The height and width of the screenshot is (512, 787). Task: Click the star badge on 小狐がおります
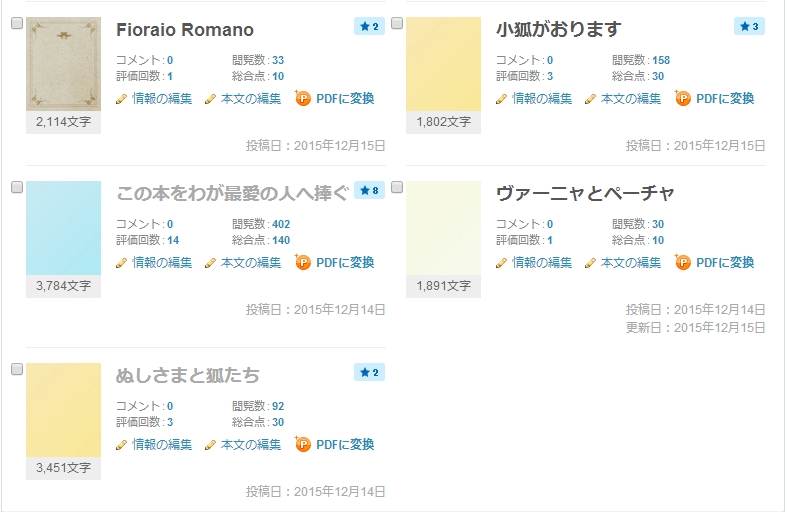tap(749, 26)
